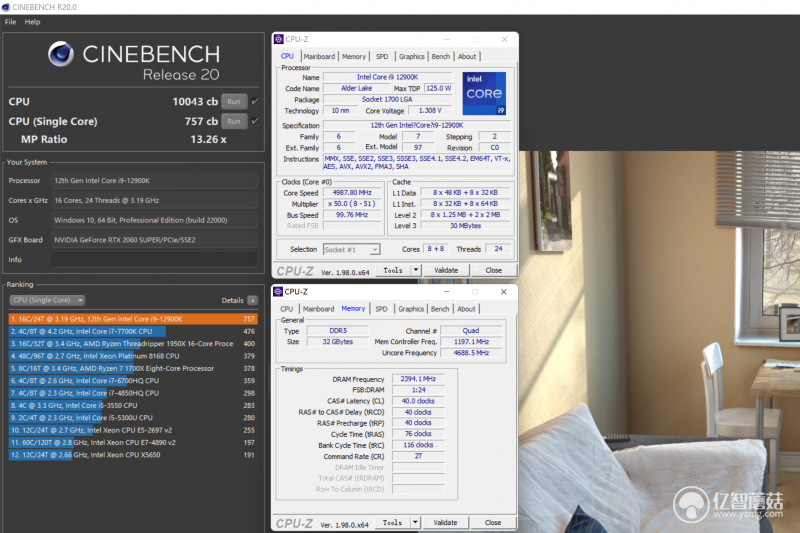Viewport: 800px width, 533px height.
Task: Click the Uncore Frequency value 4688.5 MHz
Action: click(471, 353)
